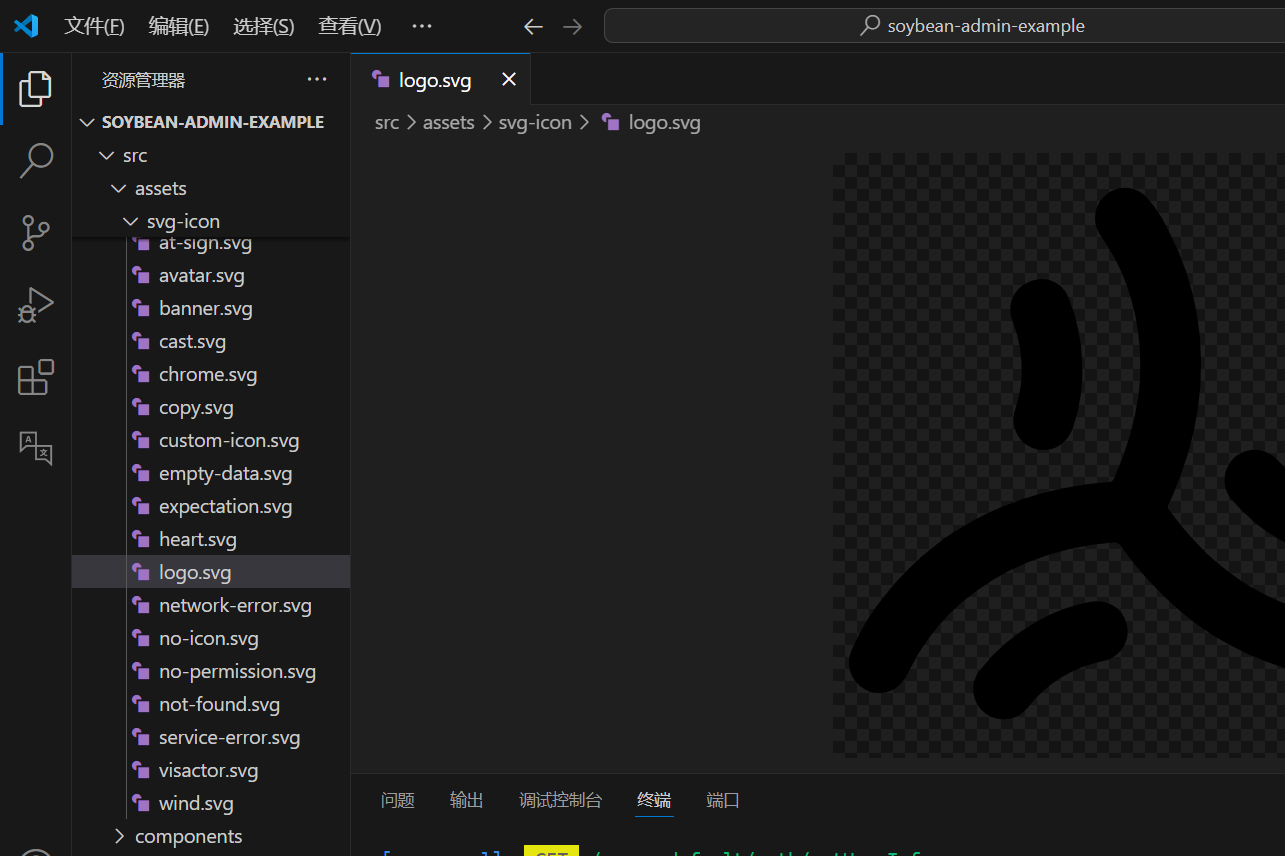Open chrome.svg in file tree
This screenshot has width=1285, height=856.
(x=212, y=374)
